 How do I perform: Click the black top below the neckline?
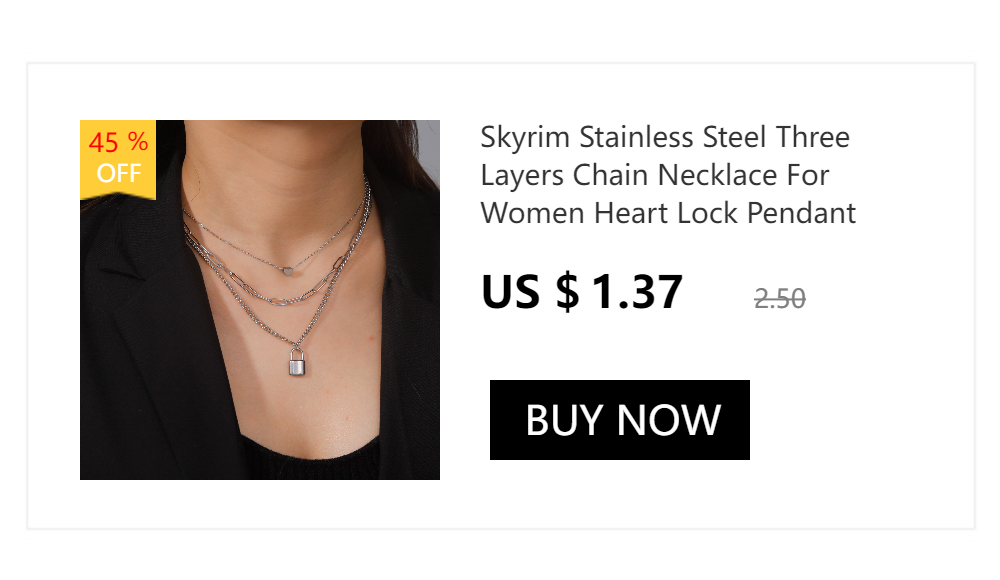click(x=311, y=461)
